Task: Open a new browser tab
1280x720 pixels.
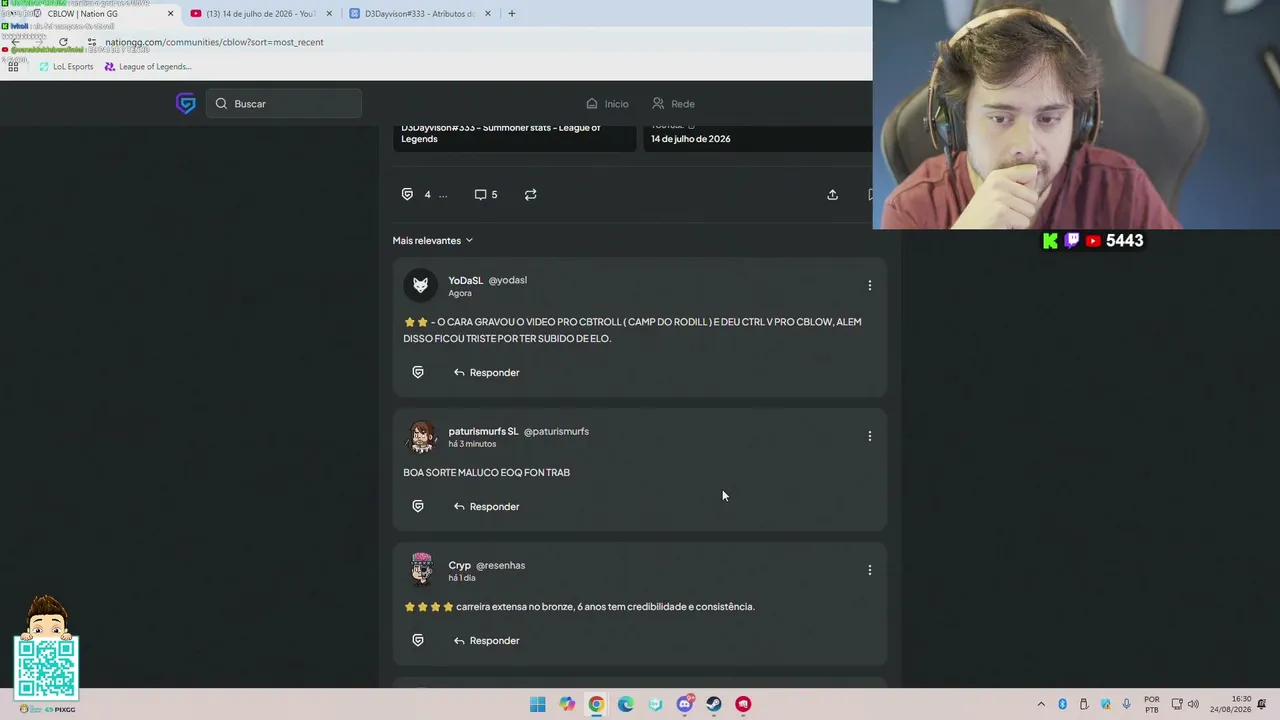Action: point(512,14)
